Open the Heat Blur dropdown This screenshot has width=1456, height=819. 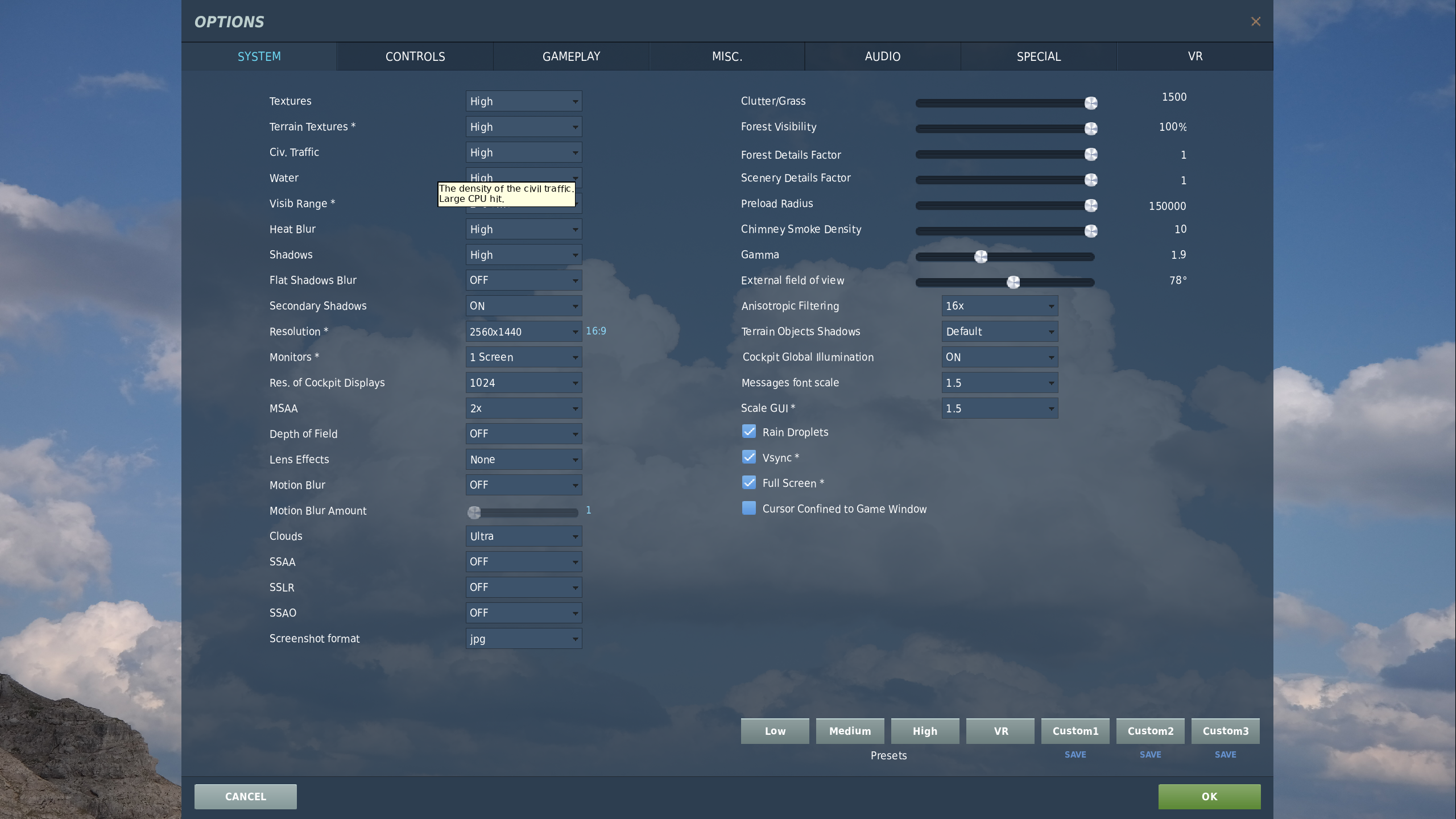[x=524, y=229]
